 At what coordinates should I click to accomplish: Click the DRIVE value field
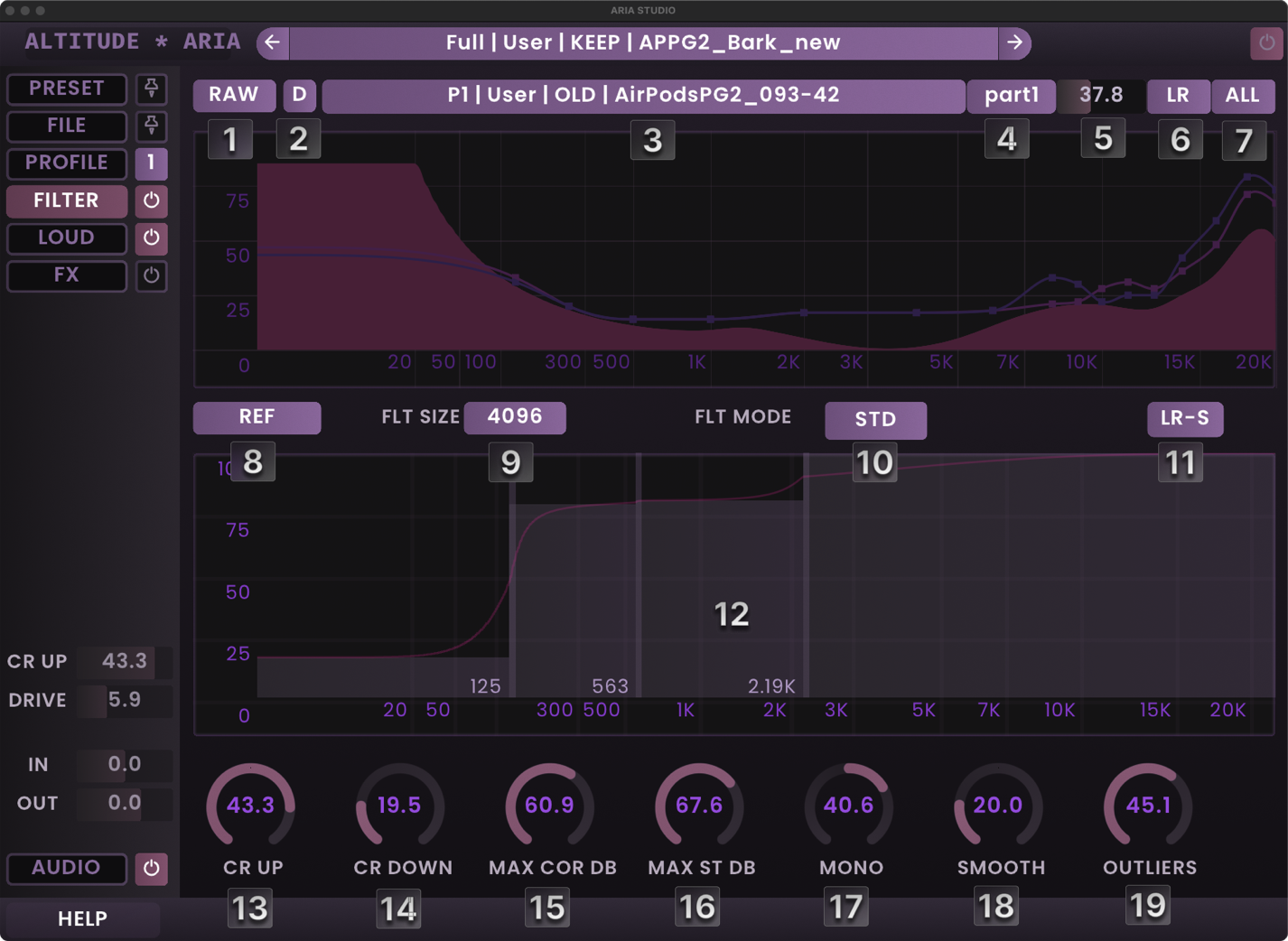tap(124, 700)
